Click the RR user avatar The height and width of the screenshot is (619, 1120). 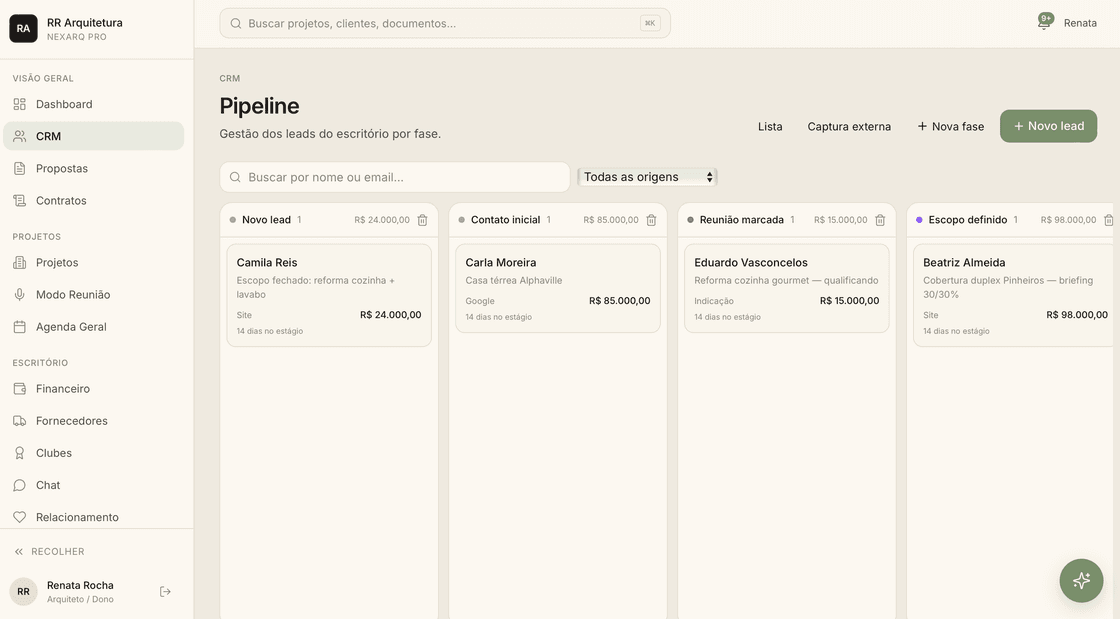[23, 592]
